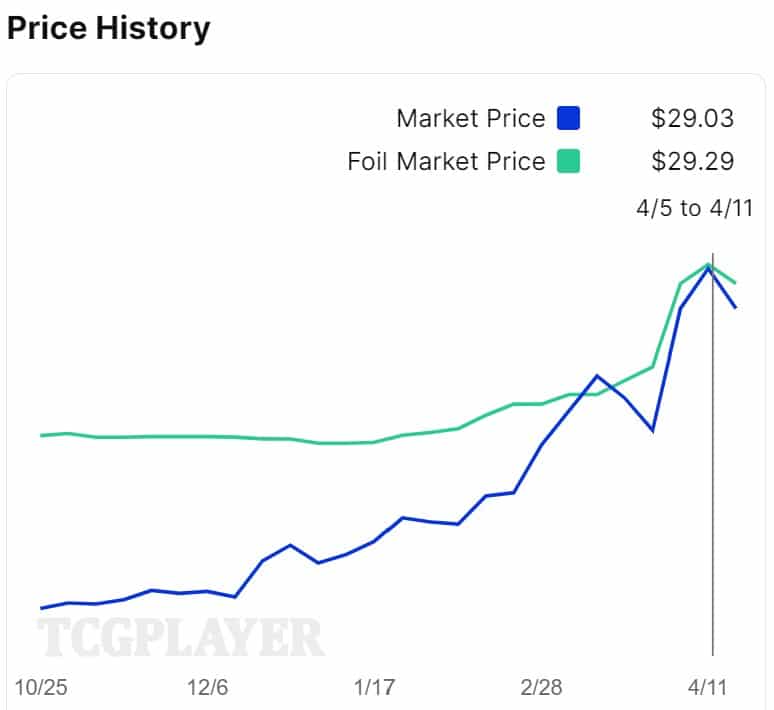Viewport: 774px width, 710px height.
Task: Click the green line's final endpoint at right
Action: (736, 283)
